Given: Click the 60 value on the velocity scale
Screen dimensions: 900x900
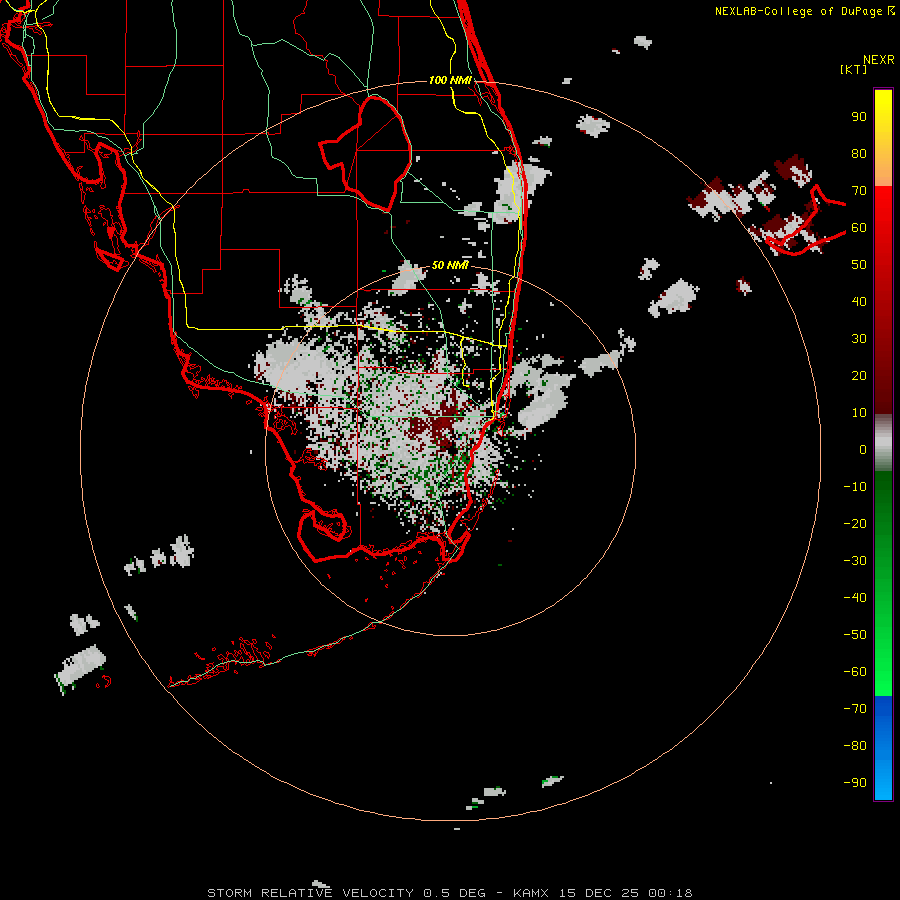Looking at the screenshot, I should coord(859,228).
